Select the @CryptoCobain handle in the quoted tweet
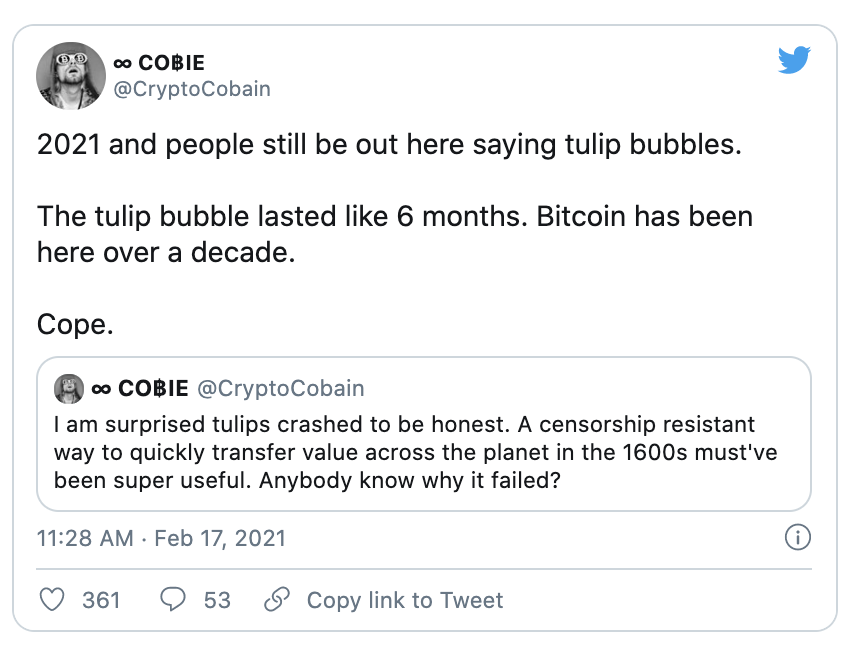The width and height of the screenshot is (854, 652). click(281, 388)
